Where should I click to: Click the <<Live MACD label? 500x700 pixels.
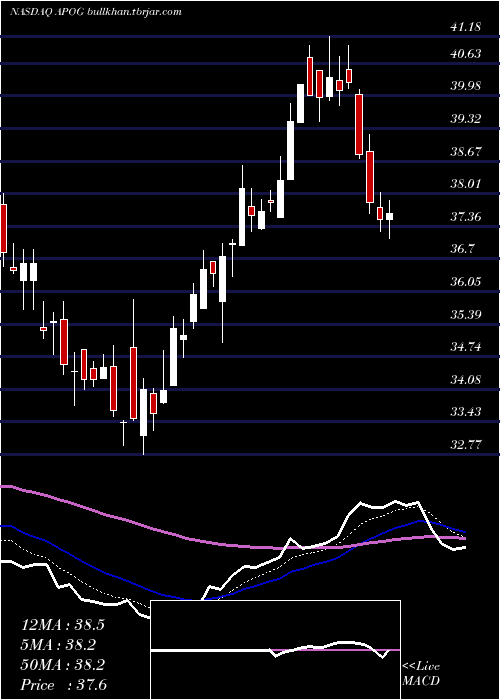pyautogui.click(x=421, y=674)
